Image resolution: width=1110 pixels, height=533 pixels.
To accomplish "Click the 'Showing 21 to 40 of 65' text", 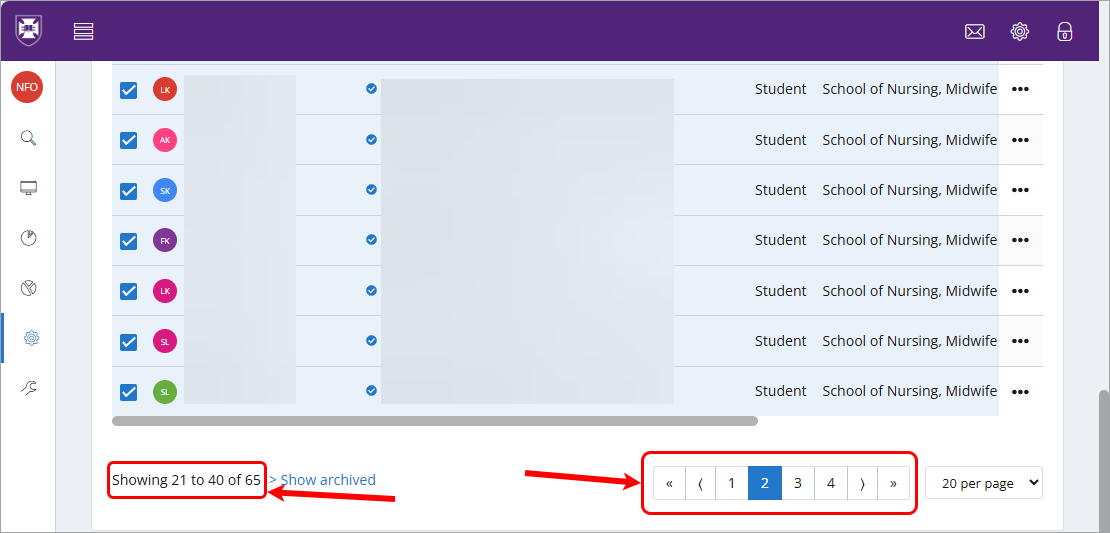I will point(186,480).
